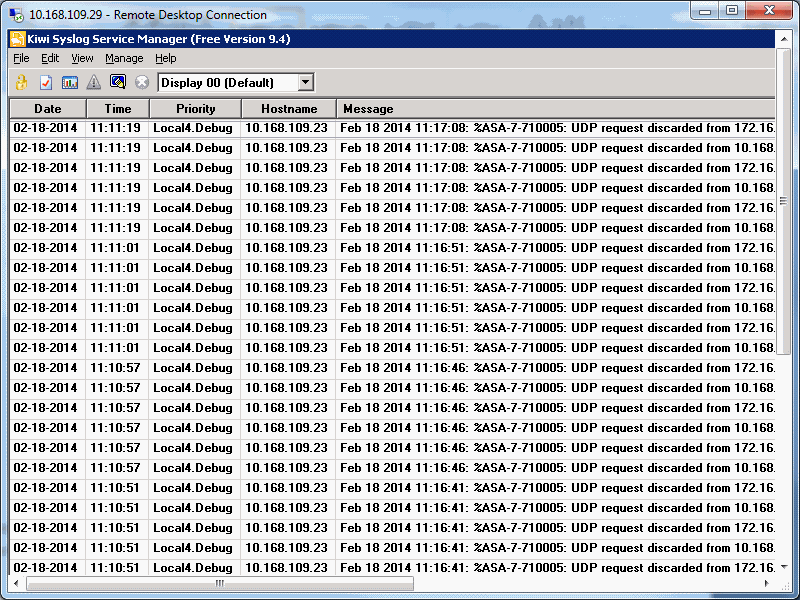Click the monitor display toolbar icon
800x600 pixels.
pos(118,82)
